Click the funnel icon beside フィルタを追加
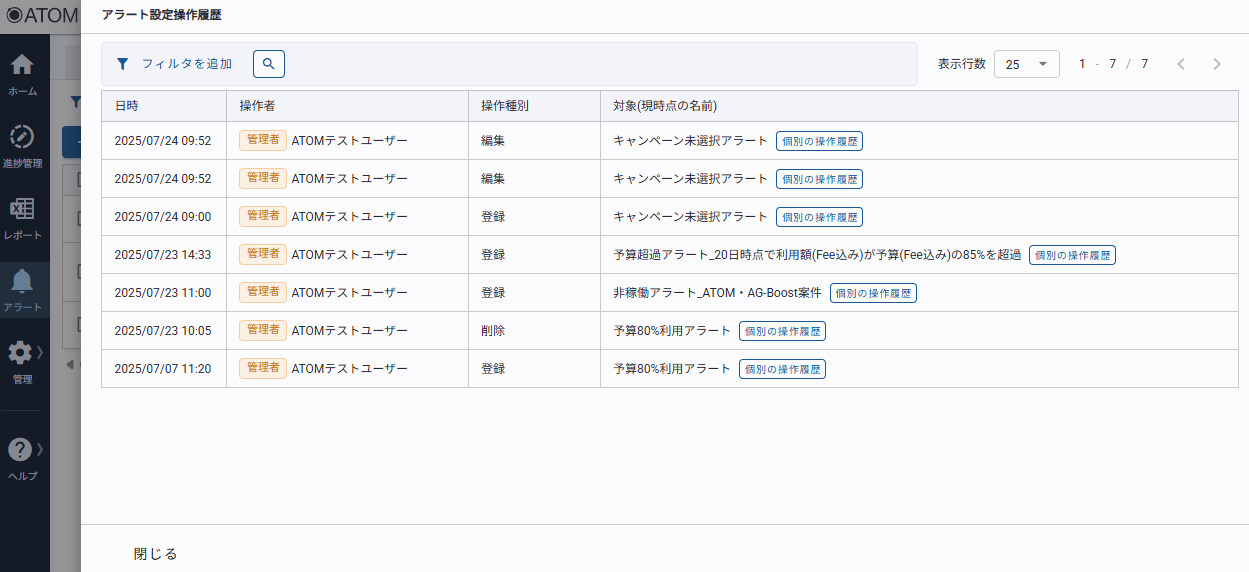 coord(123,64)
